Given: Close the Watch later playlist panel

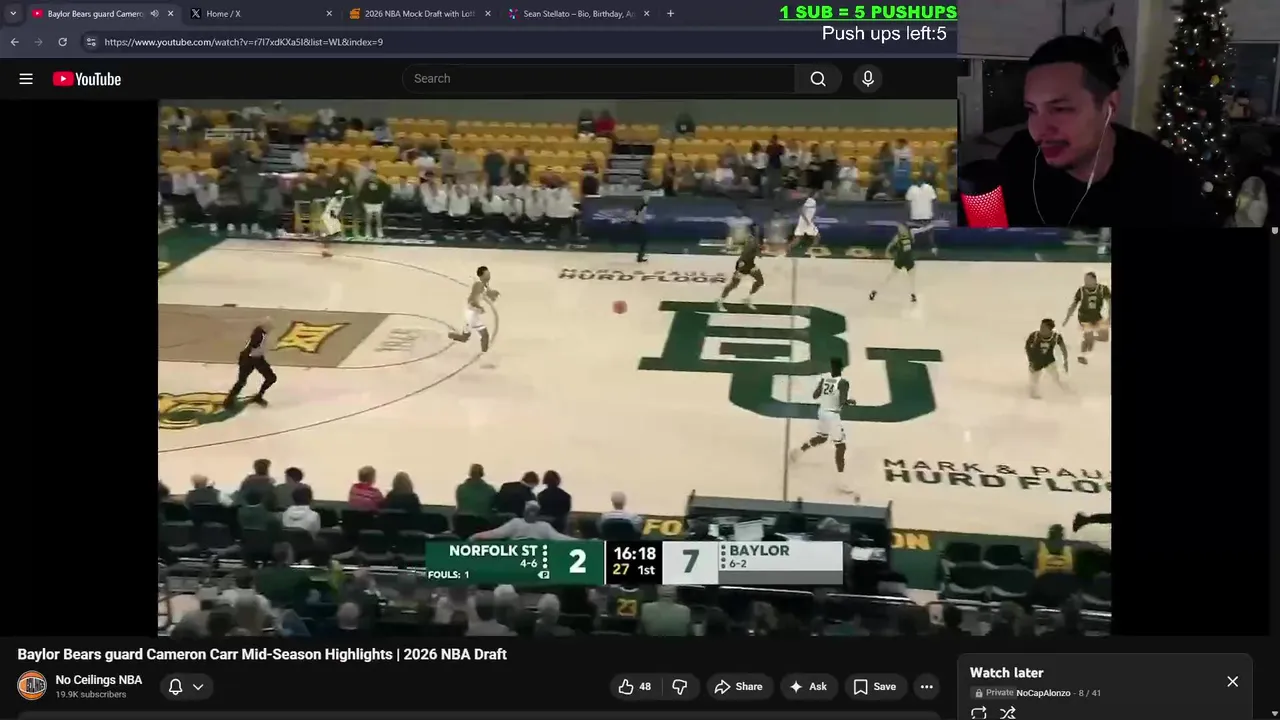Looking at the screenshot, I should pos(1232,682).
